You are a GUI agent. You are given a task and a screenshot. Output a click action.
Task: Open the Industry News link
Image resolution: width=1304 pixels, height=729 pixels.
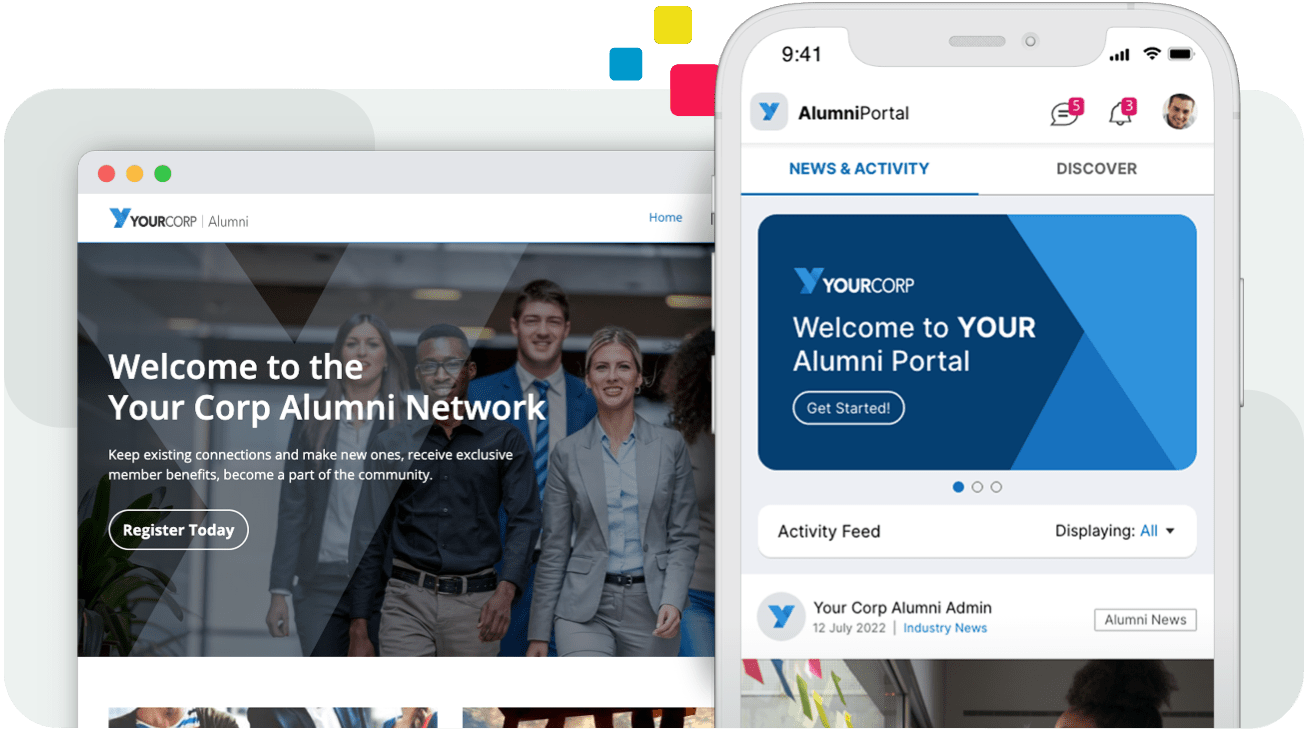(x=945, y=628)
